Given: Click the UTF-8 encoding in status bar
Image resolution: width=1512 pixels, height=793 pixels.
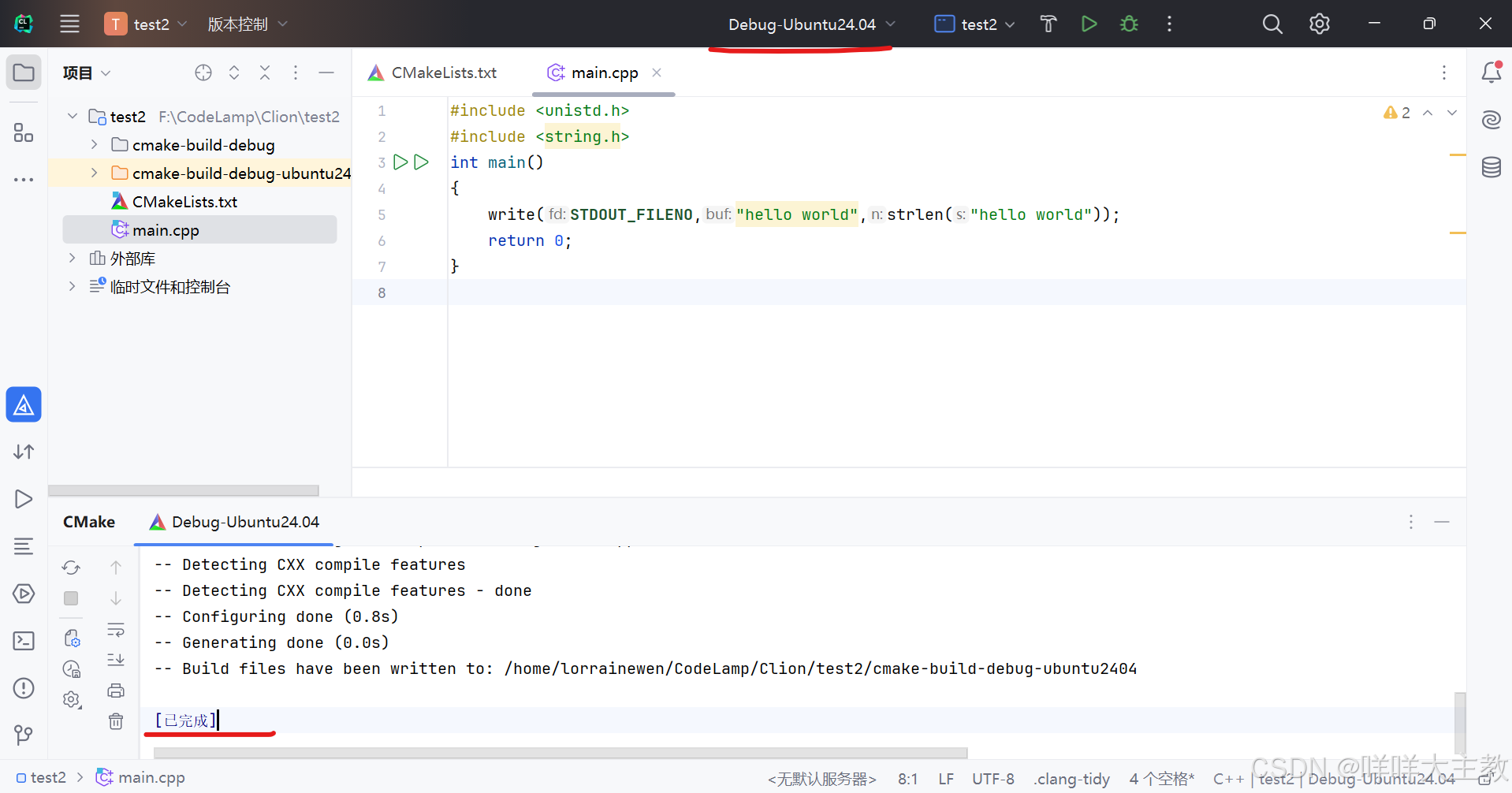Looking at the screenshot, I should click(992, 779).
